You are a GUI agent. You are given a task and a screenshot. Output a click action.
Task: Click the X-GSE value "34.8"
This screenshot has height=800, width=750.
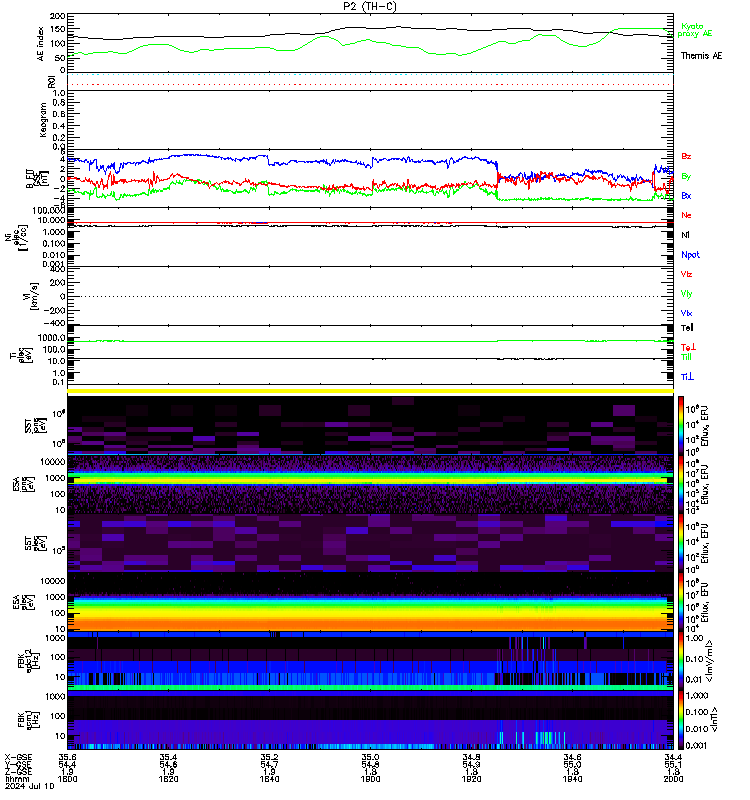(471, 758)
